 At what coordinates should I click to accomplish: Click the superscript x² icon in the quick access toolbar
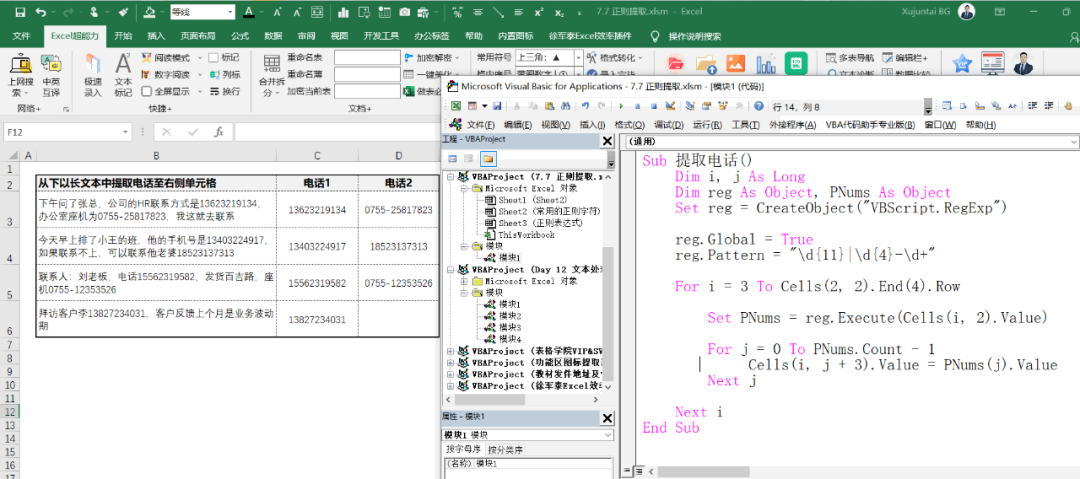pos(539,12)
